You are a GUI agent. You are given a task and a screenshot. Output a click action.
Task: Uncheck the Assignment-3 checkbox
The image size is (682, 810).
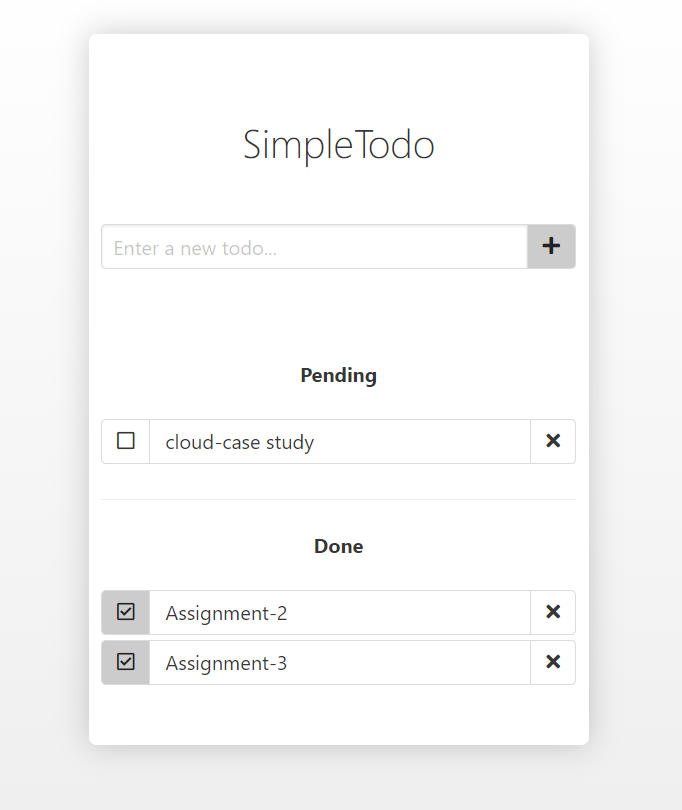tap(126, 662)
